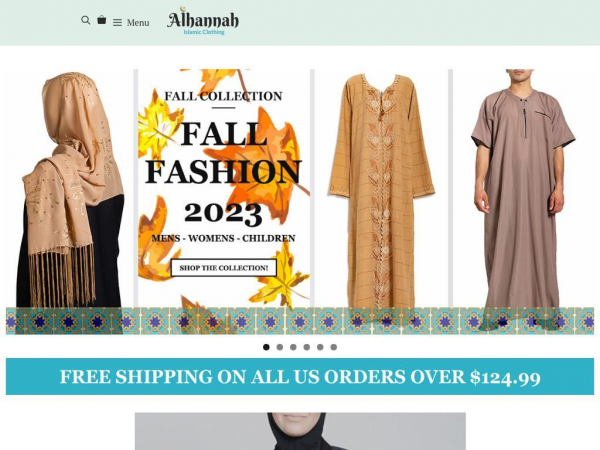Select the second carousel dot
The image size is (600, 450).
280,347
